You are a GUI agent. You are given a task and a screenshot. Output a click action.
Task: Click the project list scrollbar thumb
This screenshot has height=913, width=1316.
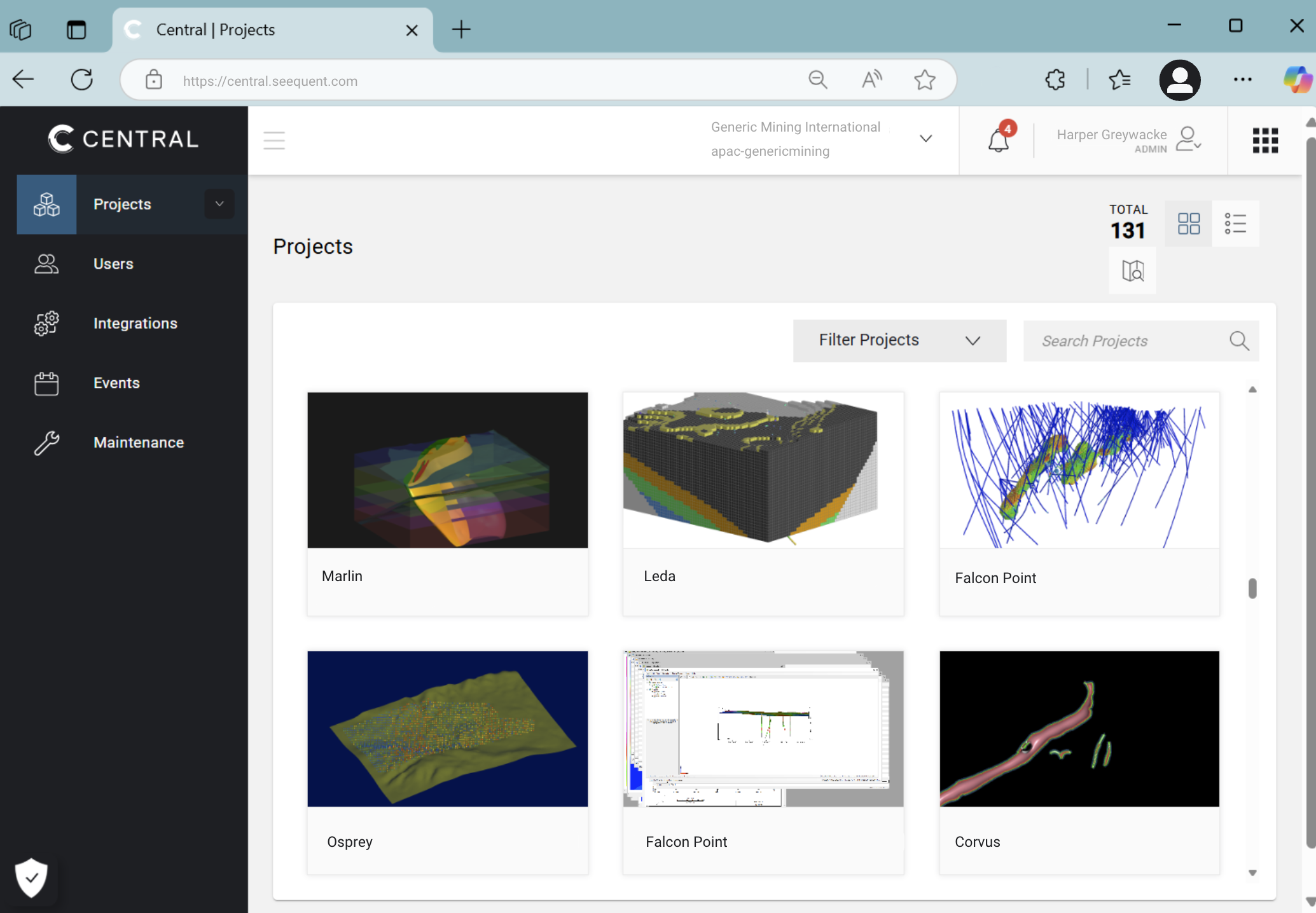[x=1252, y=588]
